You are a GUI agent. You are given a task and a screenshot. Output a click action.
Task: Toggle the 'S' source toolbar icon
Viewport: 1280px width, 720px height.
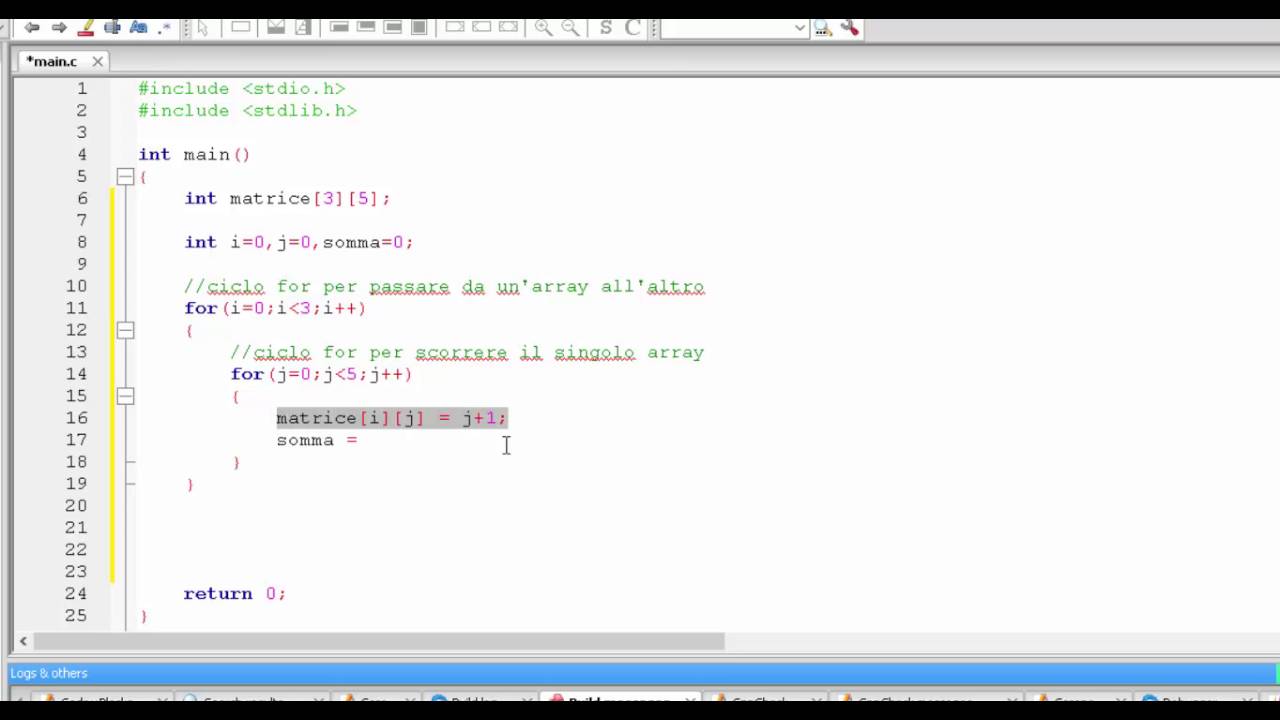point(606,28)
